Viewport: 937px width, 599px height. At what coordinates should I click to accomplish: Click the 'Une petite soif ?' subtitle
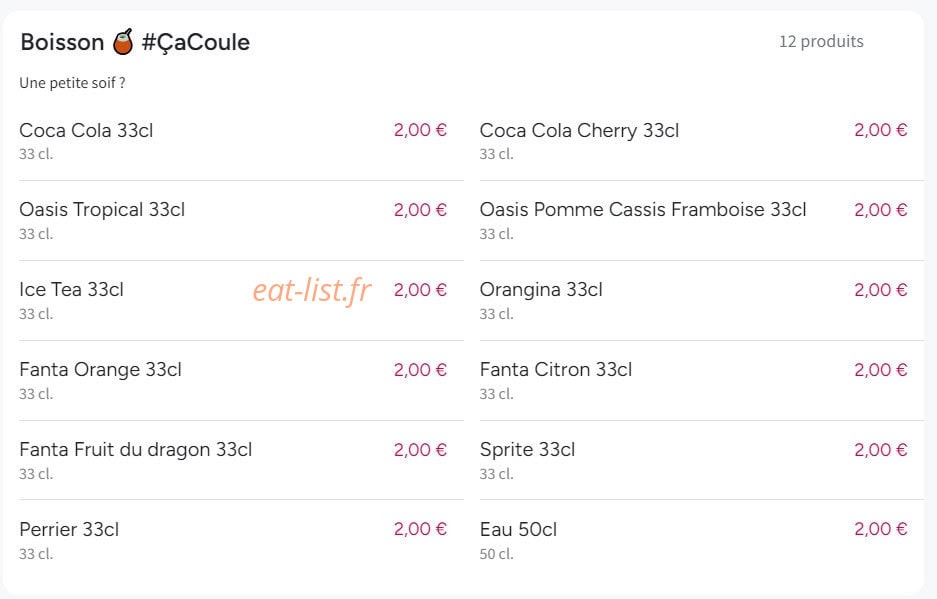(x=72, y=83)
